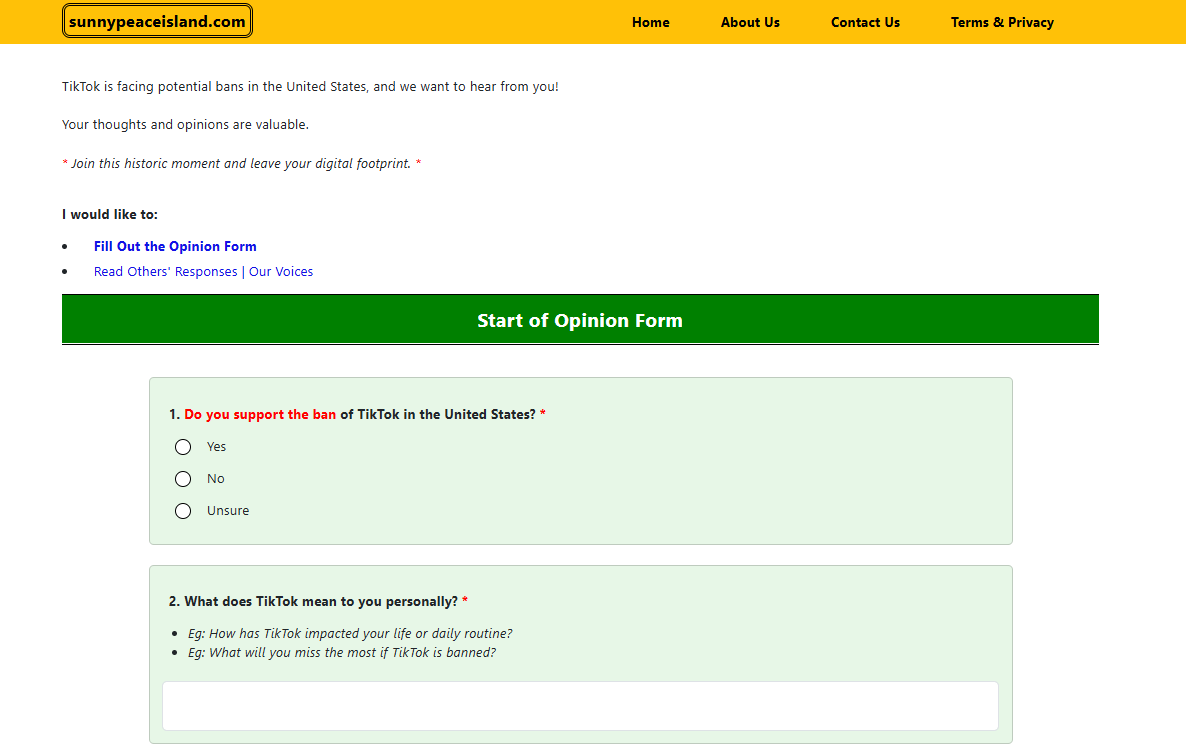The height and width of the screenshot is (755, 1186).
Task: Open the Home menu item
Action: pyautogui.click(x=650, y=23)
